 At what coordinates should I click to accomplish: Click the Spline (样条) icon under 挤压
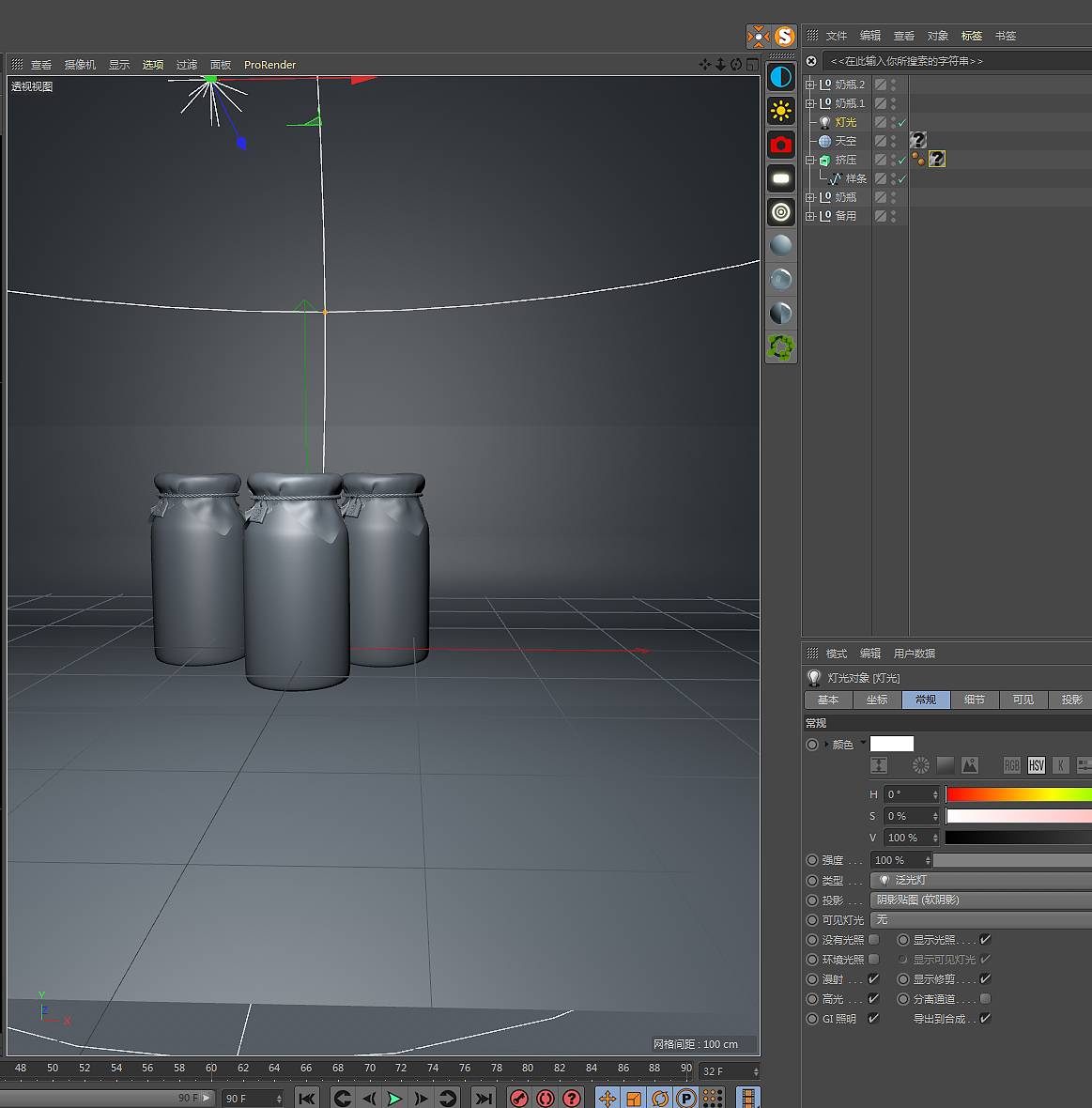[836, 178]
